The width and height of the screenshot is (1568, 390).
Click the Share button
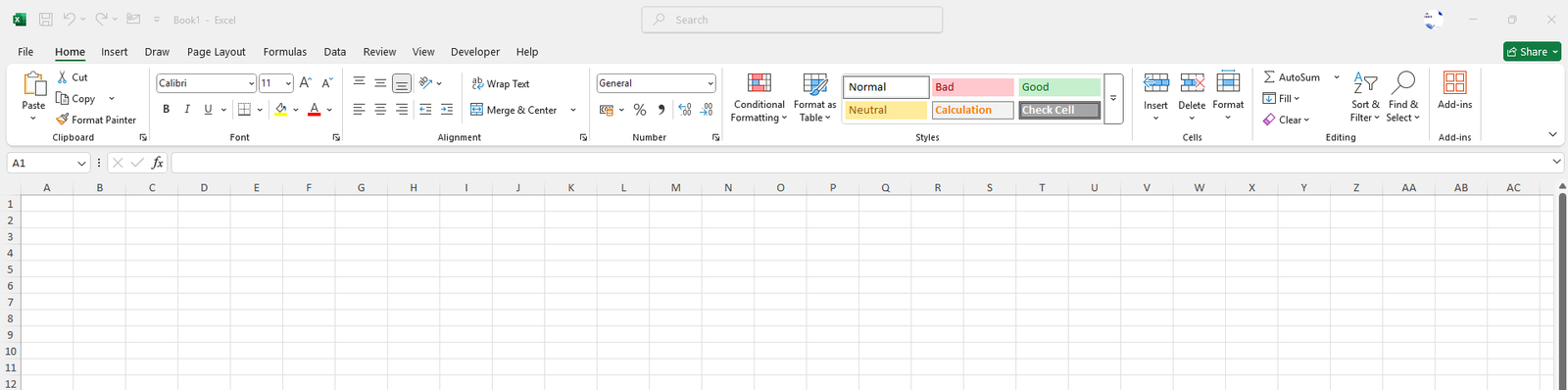[1532, 52]
